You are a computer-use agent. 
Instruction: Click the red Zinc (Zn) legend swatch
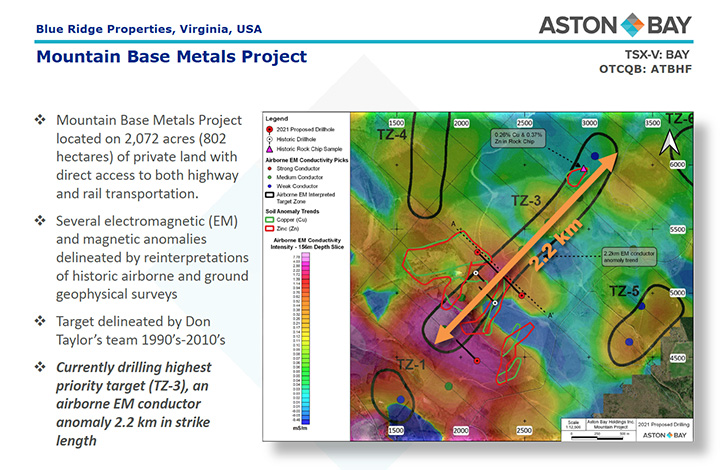269,229
